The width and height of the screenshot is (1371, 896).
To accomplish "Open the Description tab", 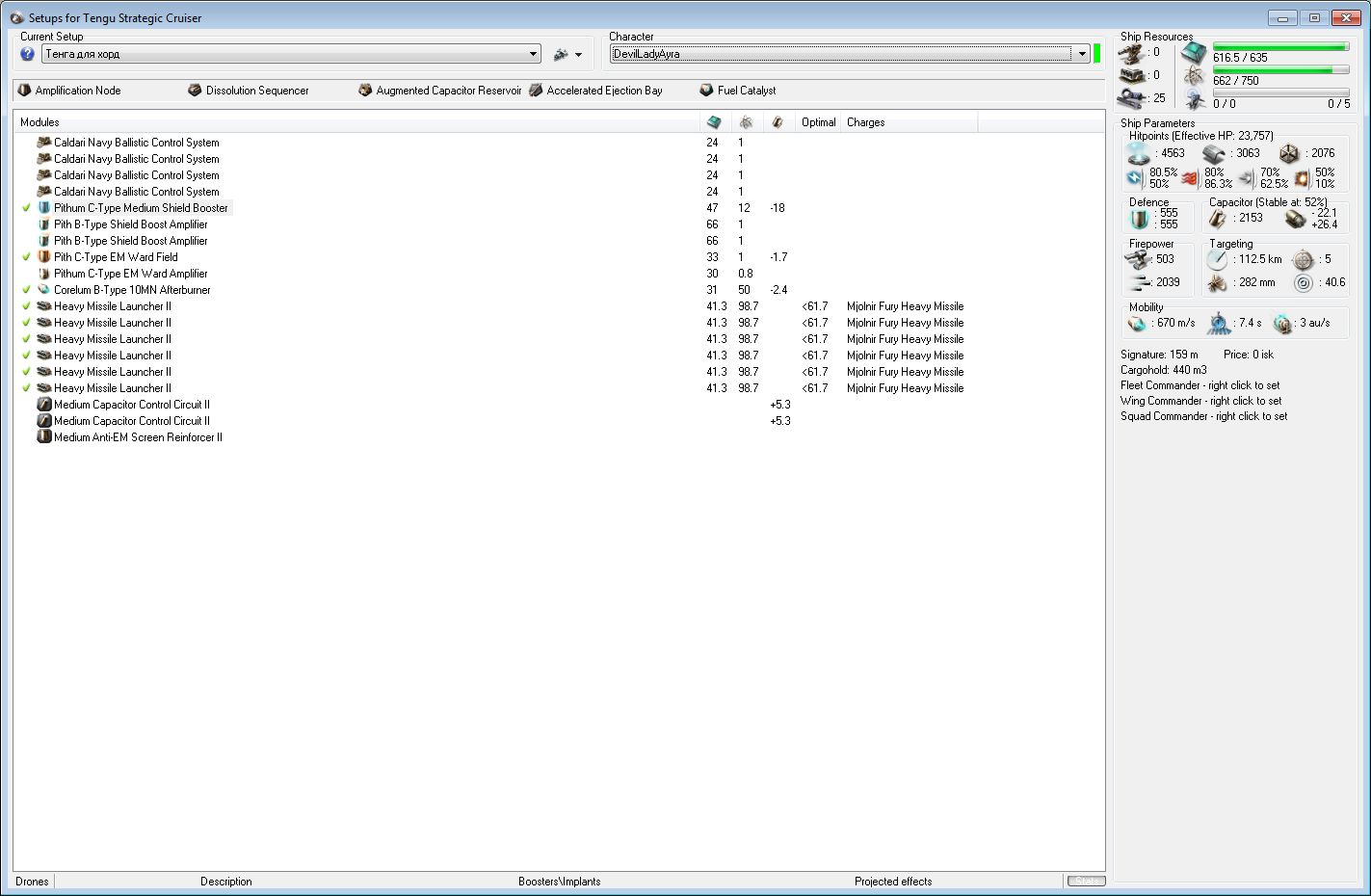I will tap(226, 882).
